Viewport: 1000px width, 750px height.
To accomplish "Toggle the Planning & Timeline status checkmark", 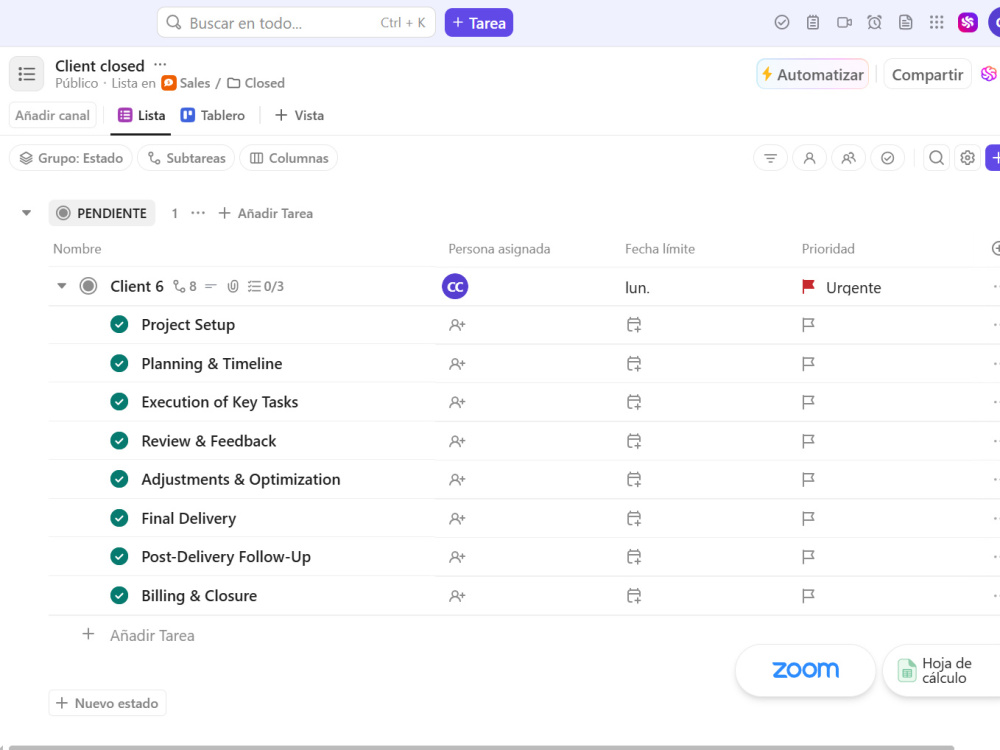I will (x=119, y=364).
